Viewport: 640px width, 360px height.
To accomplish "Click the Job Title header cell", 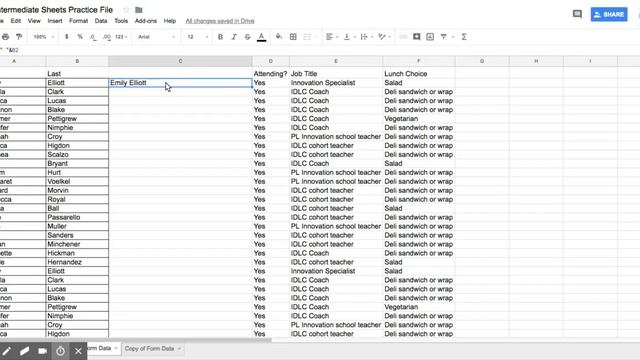I will tap(336, 74).
